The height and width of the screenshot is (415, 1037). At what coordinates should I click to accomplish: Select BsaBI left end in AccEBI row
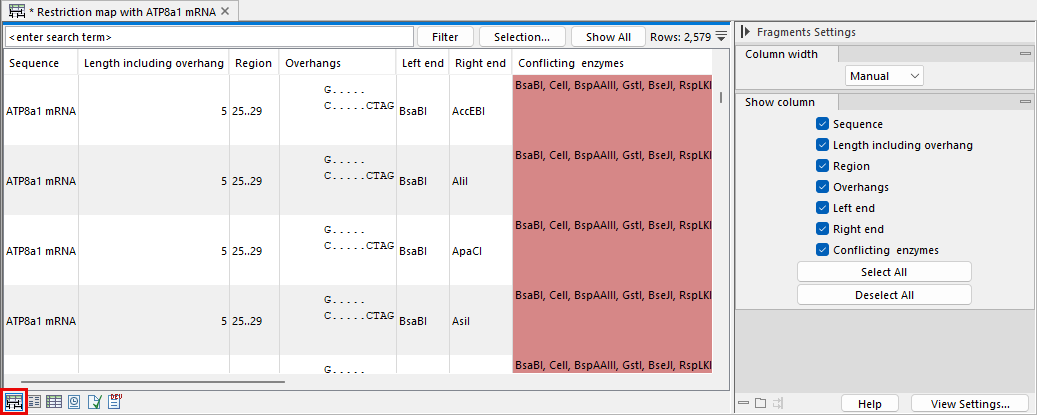click(422, 111)
